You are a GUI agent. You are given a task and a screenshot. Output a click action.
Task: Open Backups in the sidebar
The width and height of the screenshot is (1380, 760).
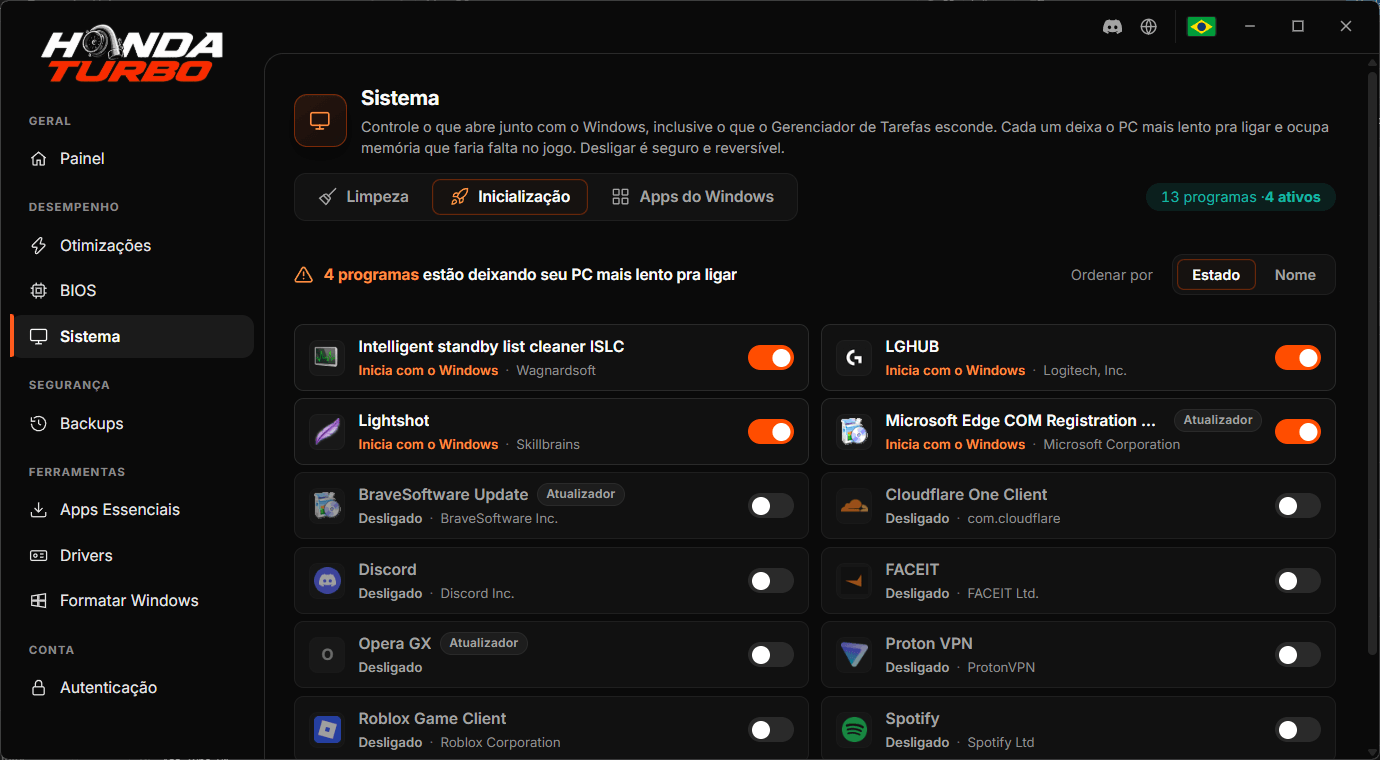[132, 424]
